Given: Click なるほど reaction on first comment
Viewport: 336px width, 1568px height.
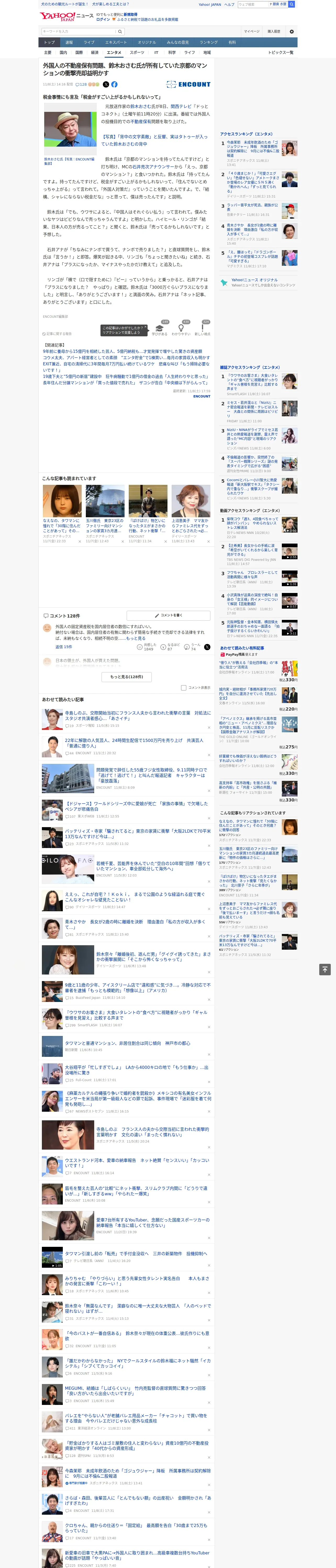Looking at the screenshot, I should pyautogui.click(x=164, y=647).
